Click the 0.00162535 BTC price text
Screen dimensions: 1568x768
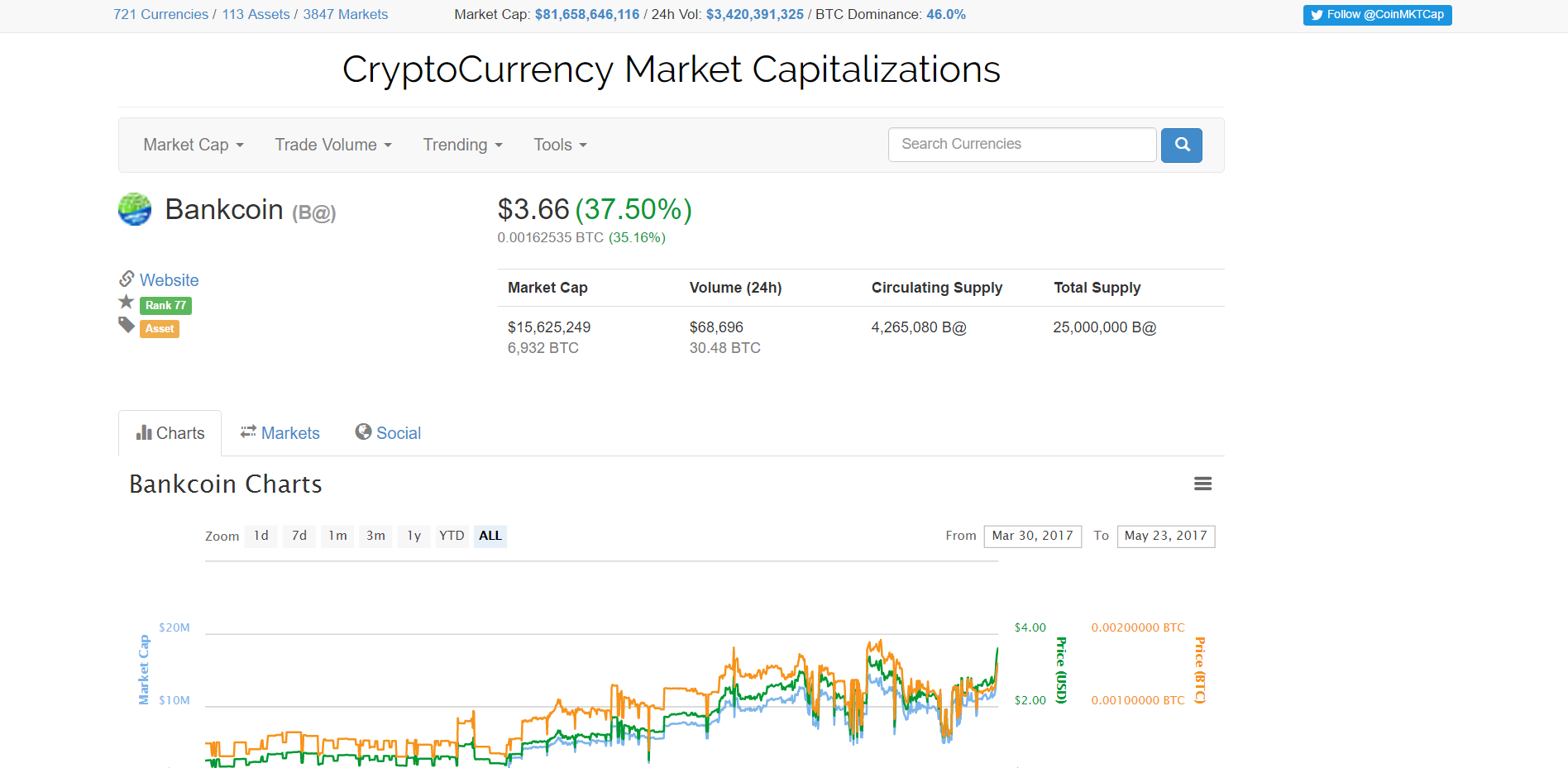[x=551, y=238]
